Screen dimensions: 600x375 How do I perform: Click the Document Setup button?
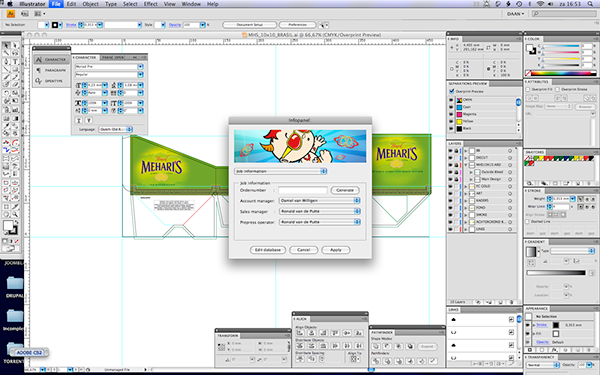[249, 24]
